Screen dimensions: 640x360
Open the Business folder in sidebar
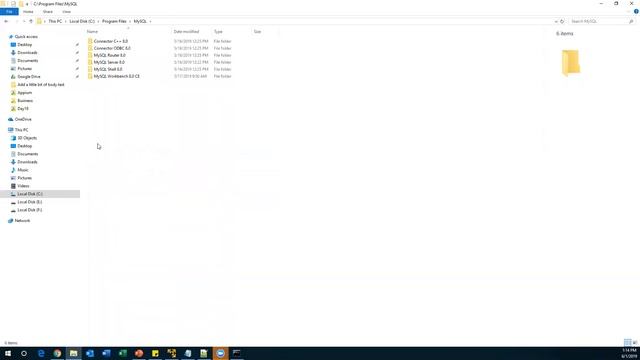click(x=25, y=101)
